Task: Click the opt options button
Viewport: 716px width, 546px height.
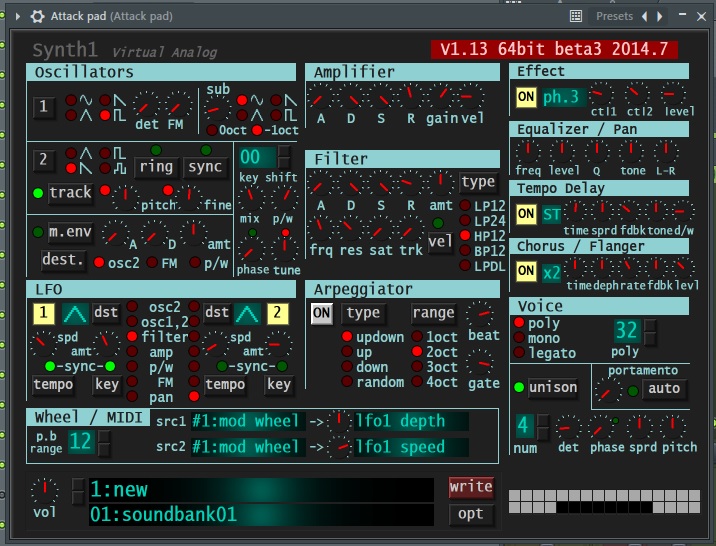Action: [471, 514]
